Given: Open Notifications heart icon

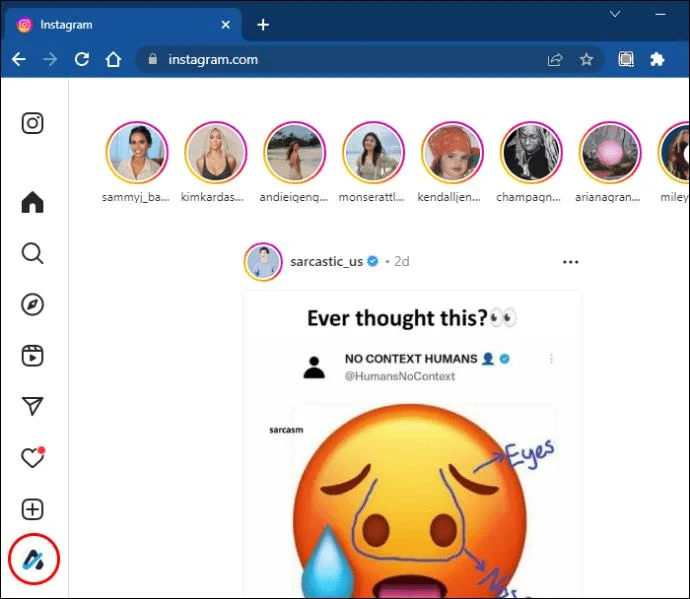Looking at the screenshot, I should 33,458.
